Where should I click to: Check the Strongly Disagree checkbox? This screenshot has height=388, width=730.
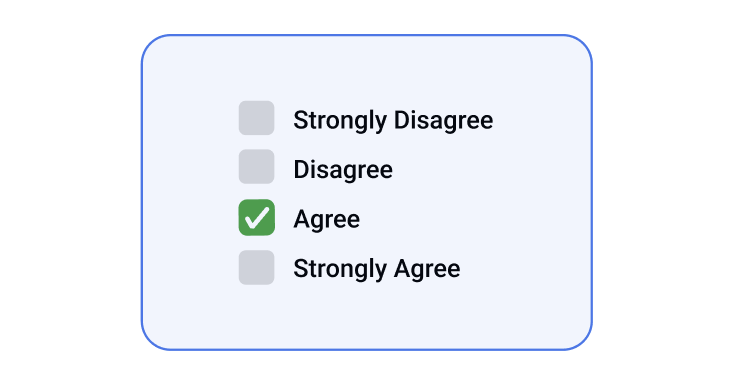point(257,118)
